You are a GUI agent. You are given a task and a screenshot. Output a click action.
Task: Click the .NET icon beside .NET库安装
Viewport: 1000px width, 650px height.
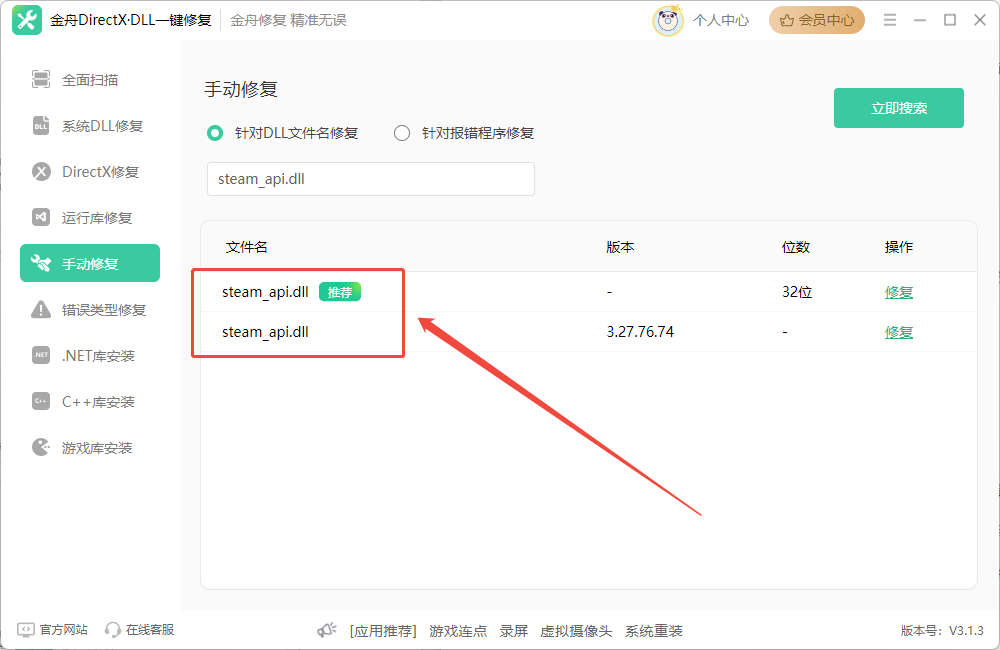pyautogui.click(x=41, y=355)
